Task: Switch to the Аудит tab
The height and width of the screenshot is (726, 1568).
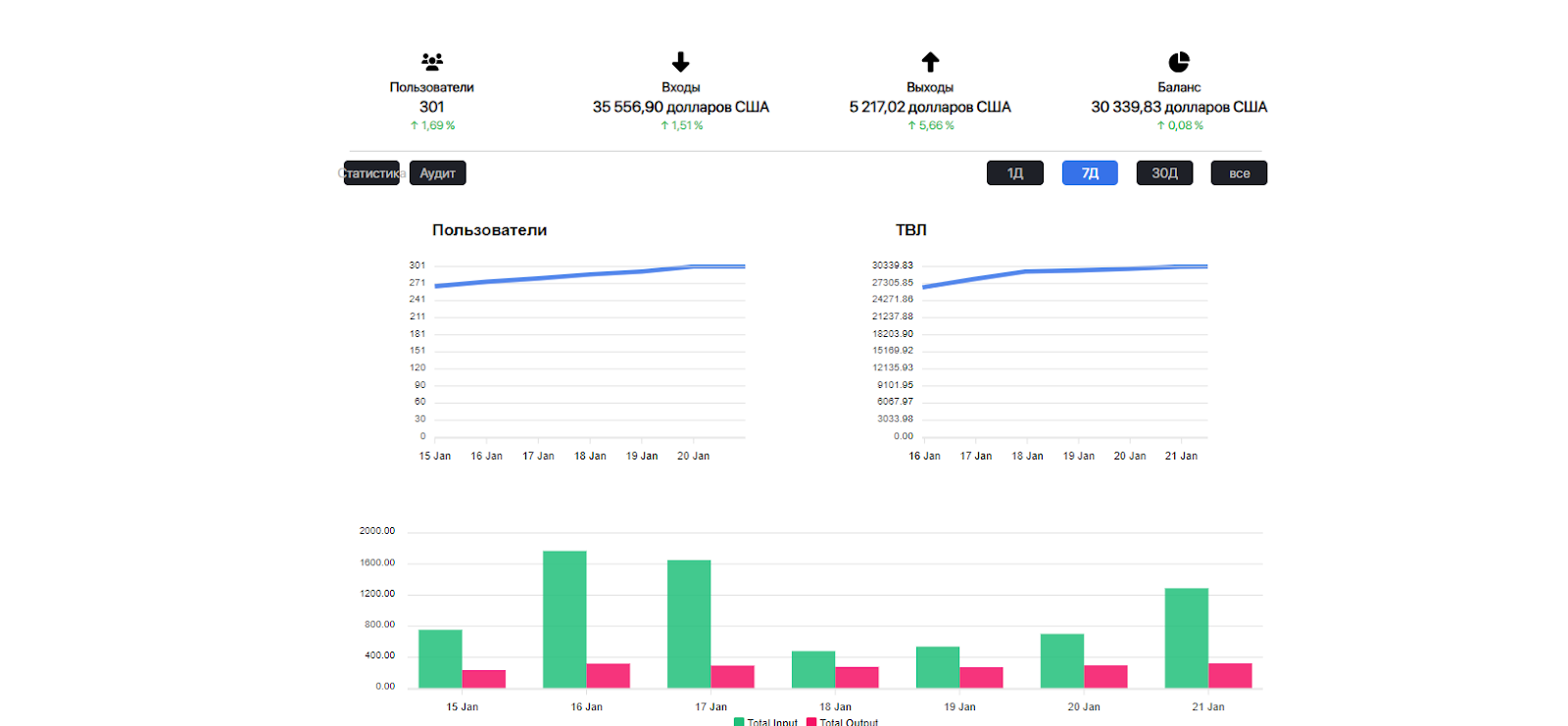Action: (437, 173)
